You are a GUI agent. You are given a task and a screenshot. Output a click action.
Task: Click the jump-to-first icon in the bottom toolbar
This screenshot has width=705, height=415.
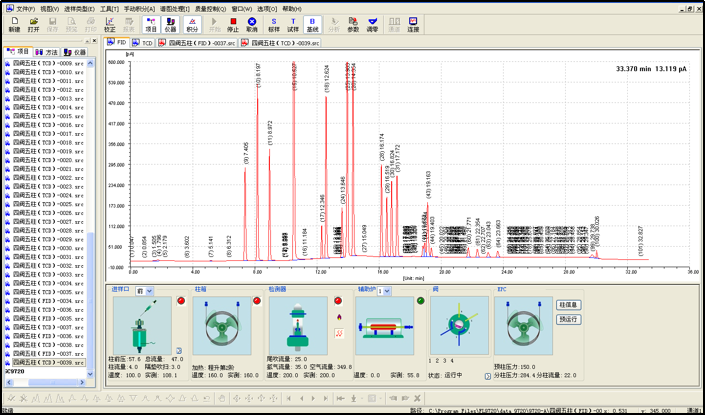289,398
